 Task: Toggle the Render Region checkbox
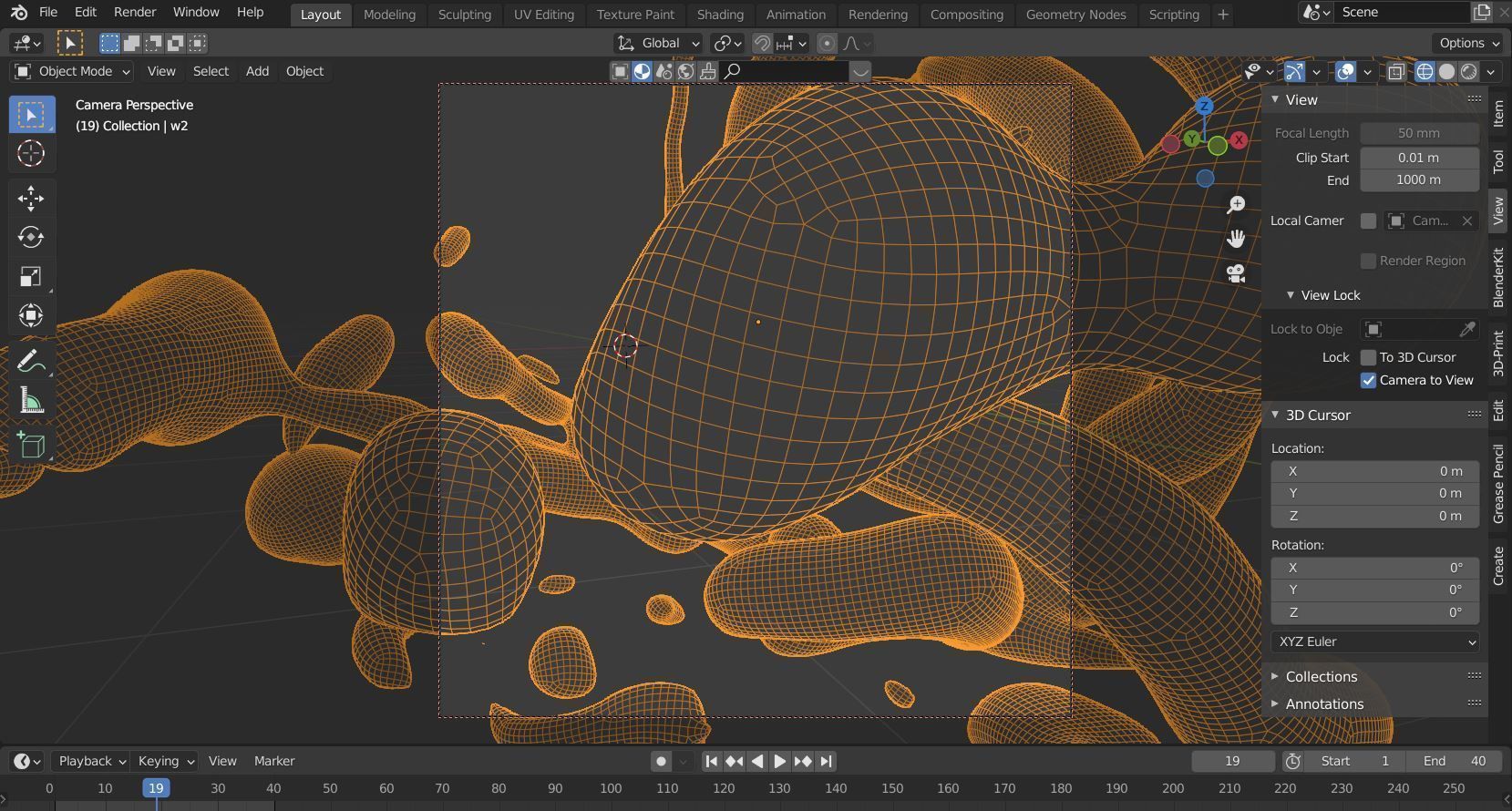pos(1368,261)
